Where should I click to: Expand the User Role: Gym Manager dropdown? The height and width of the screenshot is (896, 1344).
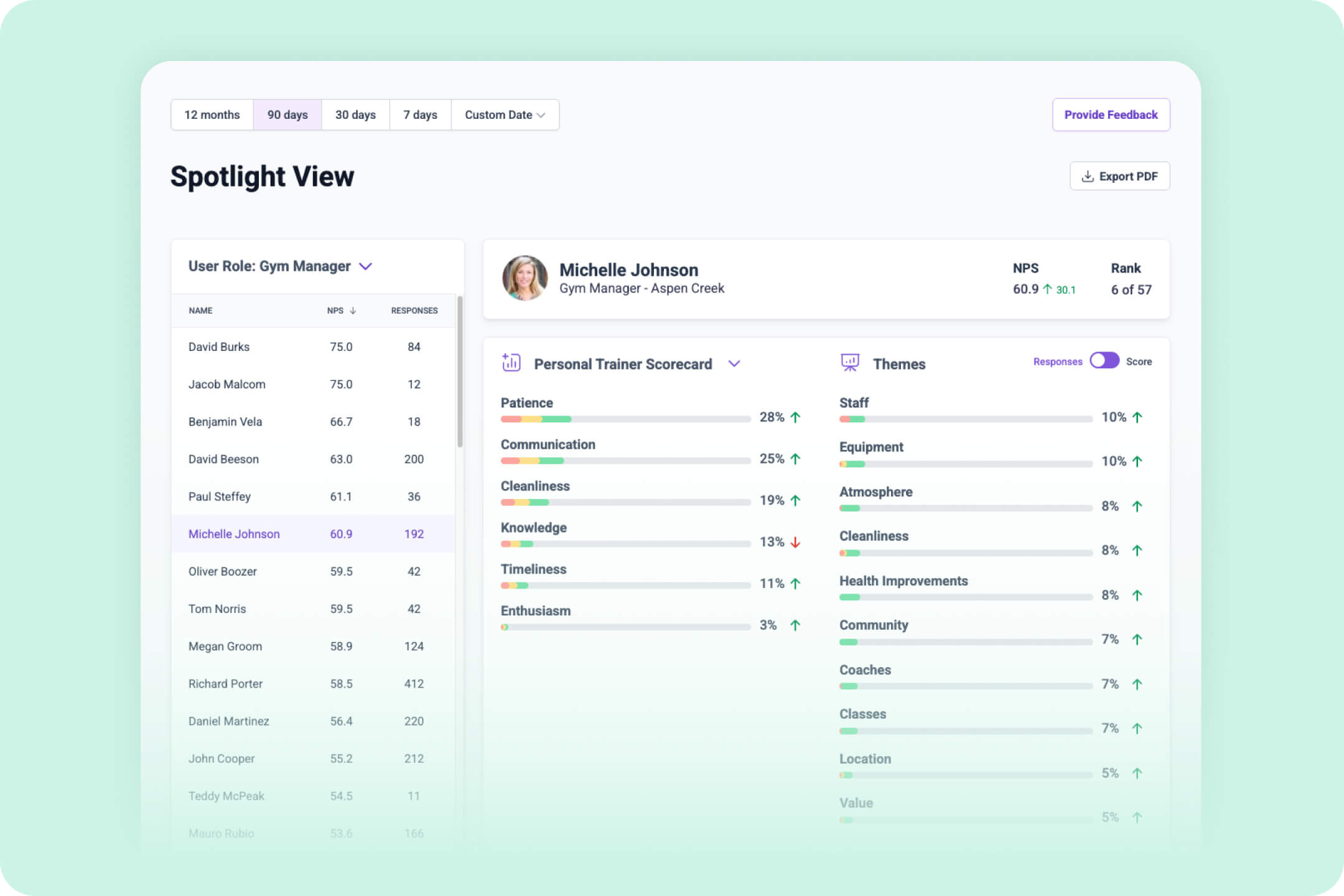[x=366, y=266]
